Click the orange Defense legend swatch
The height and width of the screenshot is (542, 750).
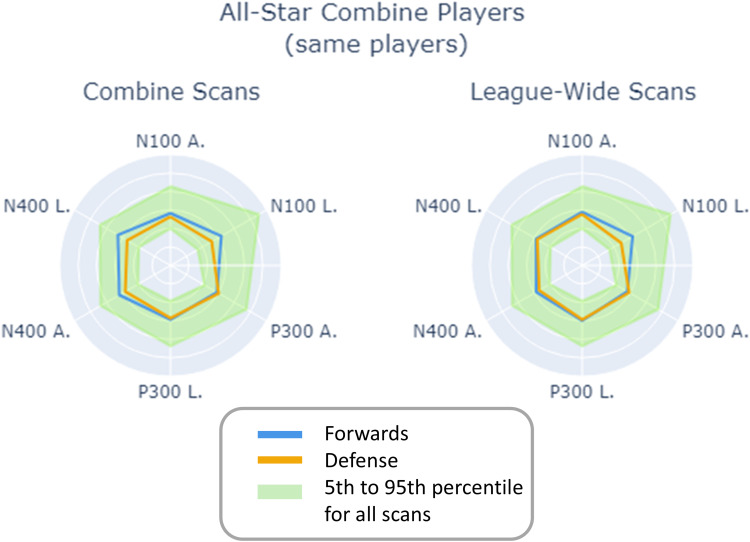(283, 460)
